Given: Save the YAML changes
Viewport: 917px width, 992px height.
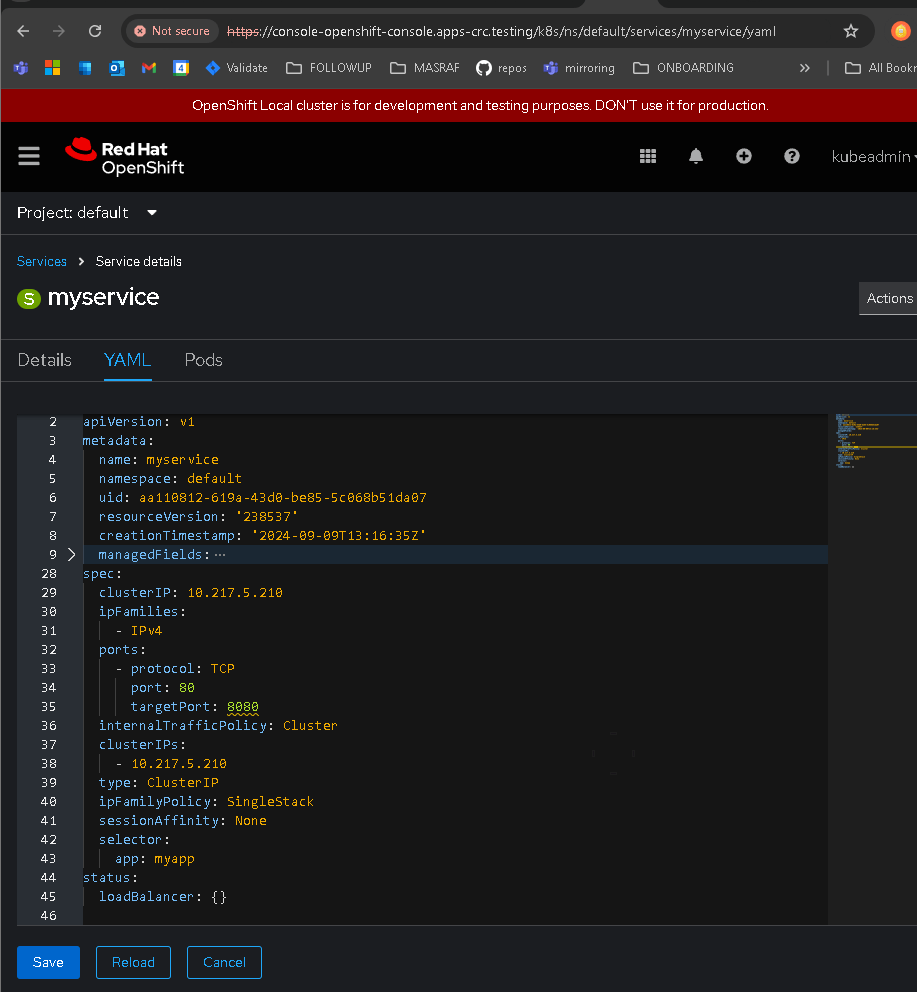Looking at the screenshot, I should (x=48, y=962).
